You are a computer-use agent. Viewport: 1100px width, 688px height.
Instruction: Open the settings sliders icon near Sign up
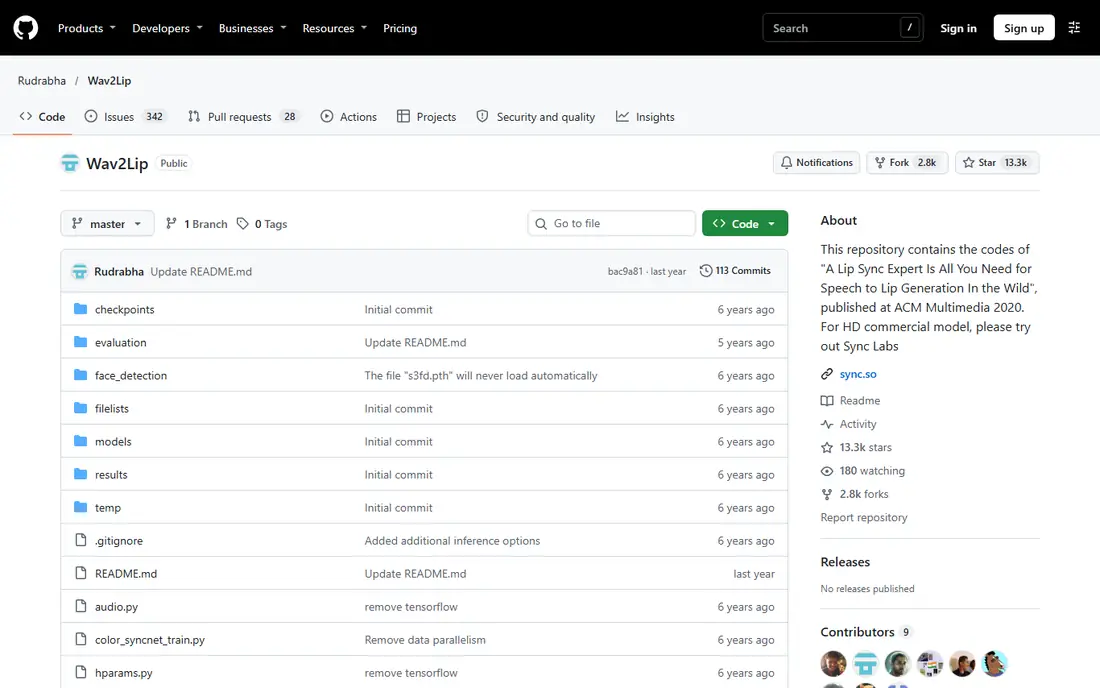1074,28
